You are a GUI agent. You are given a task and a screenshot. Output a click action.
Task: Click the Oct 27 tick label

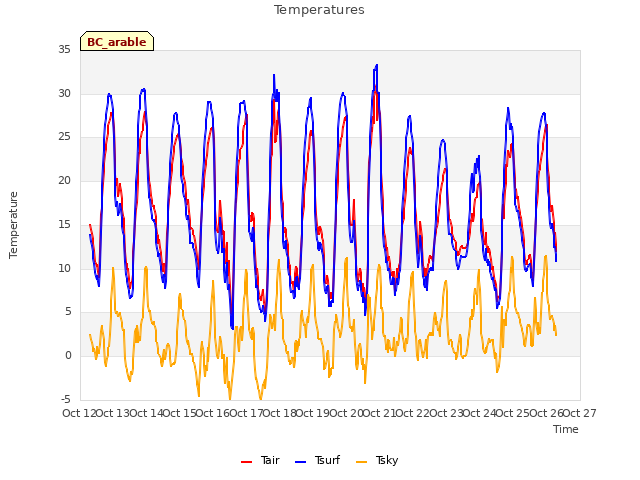point(580,413)
